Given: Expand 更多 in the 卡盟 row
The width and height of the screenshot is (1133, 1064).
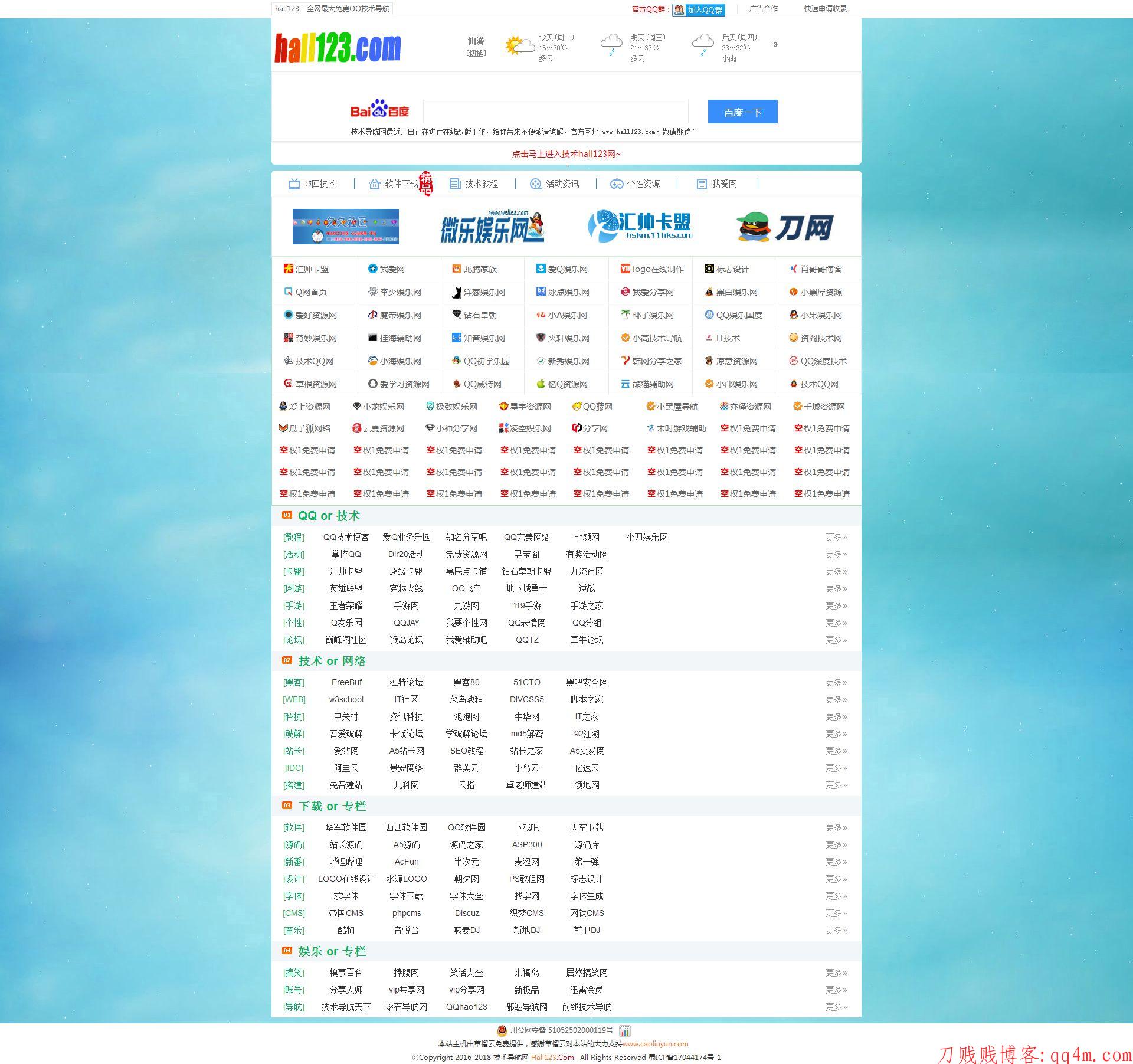Looking at the screenshot, I should pos(836,572).
